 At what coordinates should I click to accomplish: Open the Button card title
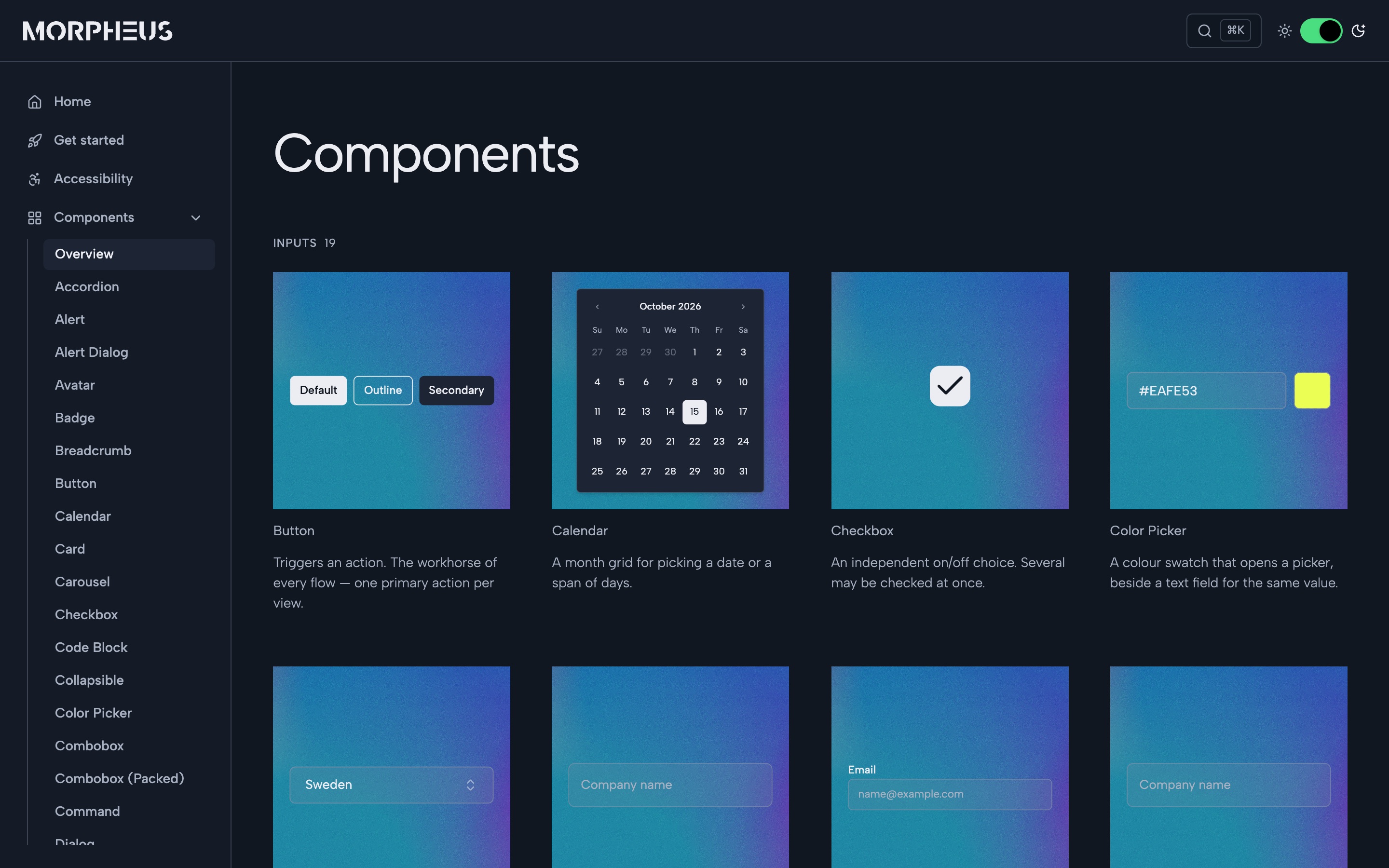pyautogui.click(x=294, y=531)
